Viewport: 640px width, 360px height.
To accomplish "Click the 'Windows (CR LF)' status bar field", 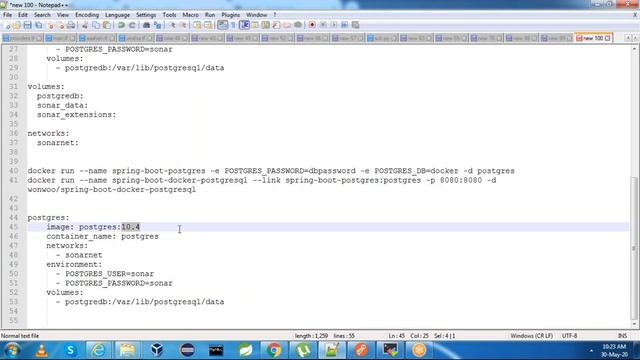I will (x=531, y=336).
